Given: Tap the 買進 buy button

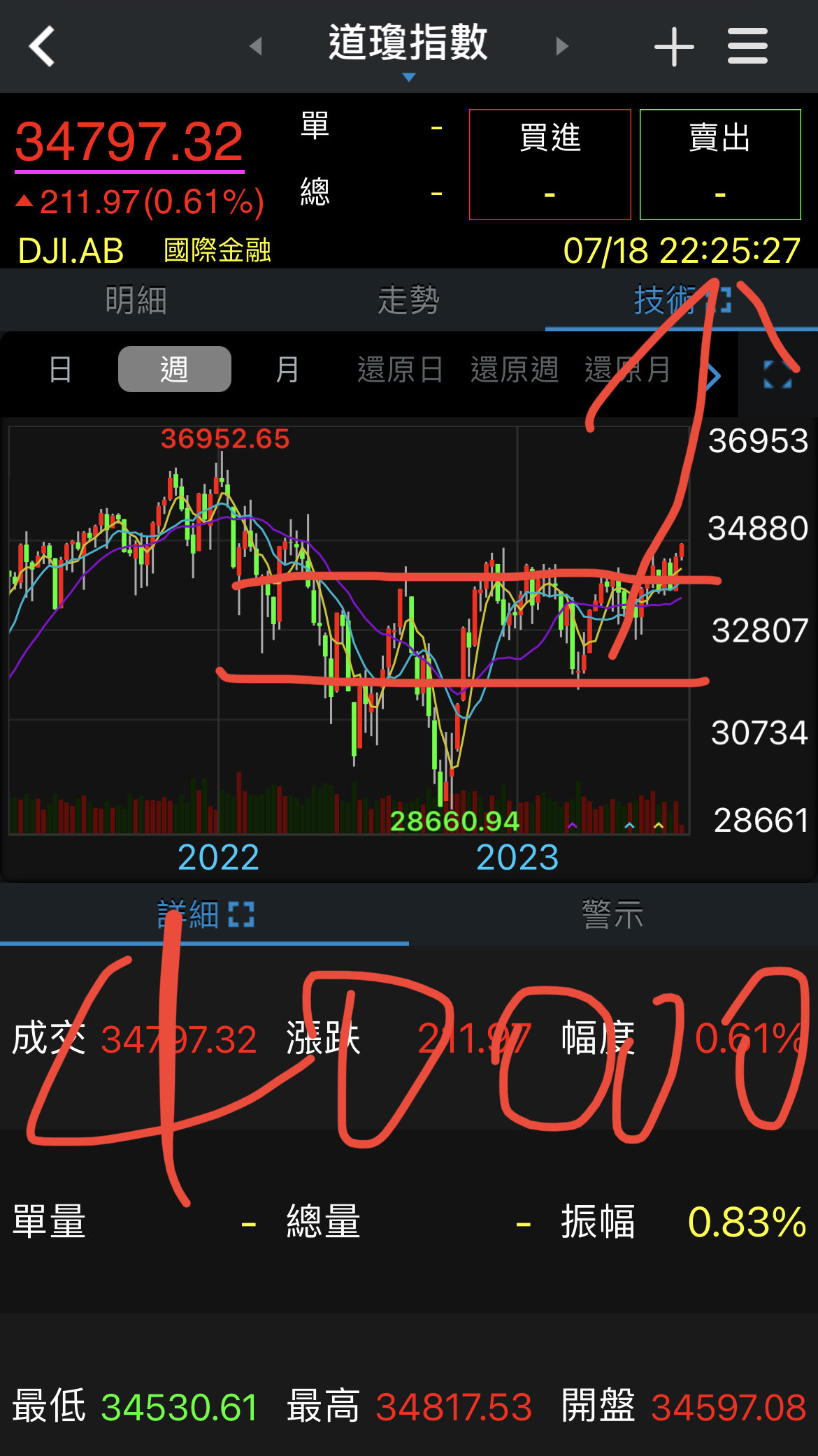Looking at the screenshot, I should pos(550,164).
